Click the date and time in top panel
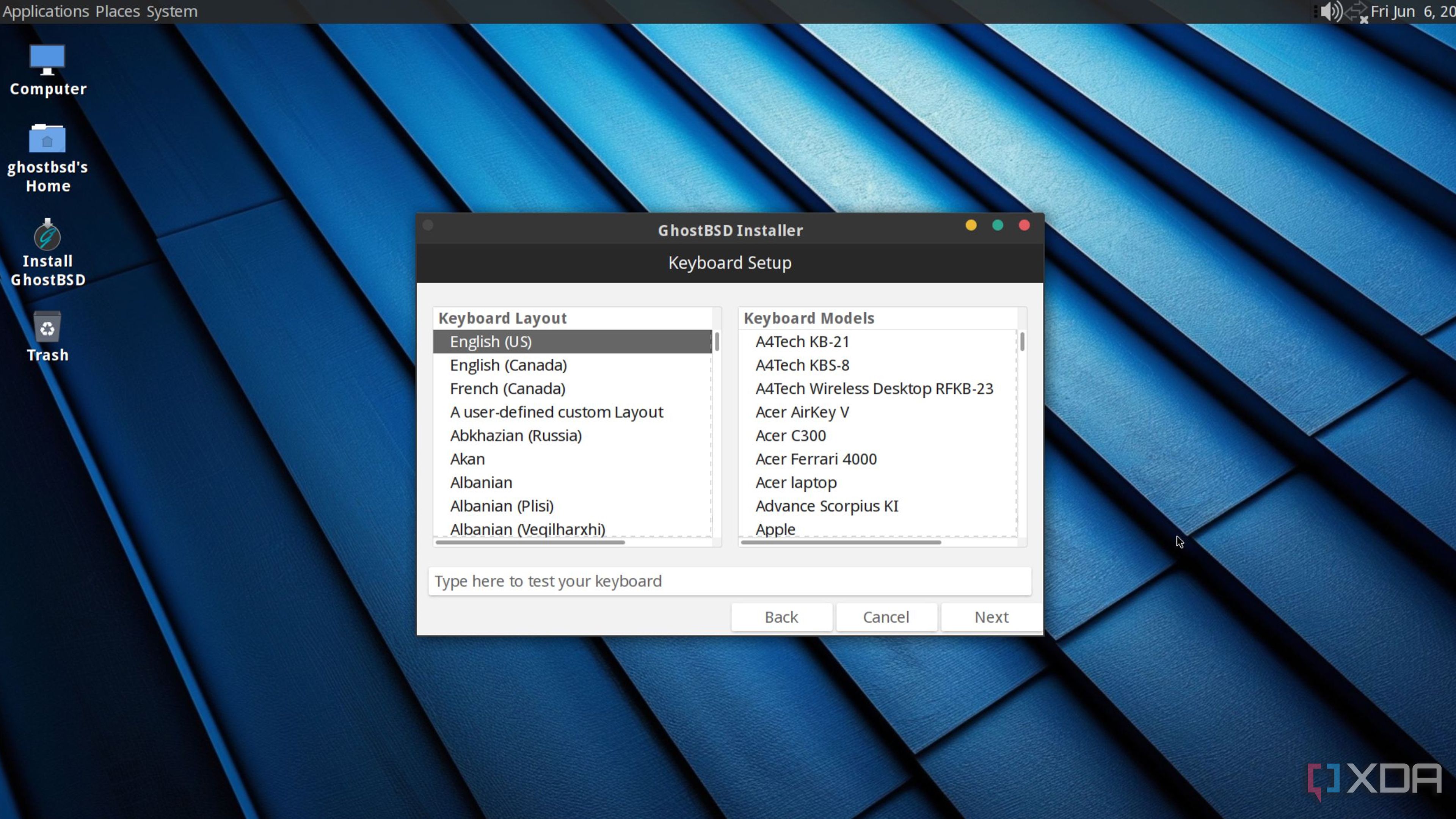Image resolution: width=1456 pixels, height=819 pixels. point(1413,11)
